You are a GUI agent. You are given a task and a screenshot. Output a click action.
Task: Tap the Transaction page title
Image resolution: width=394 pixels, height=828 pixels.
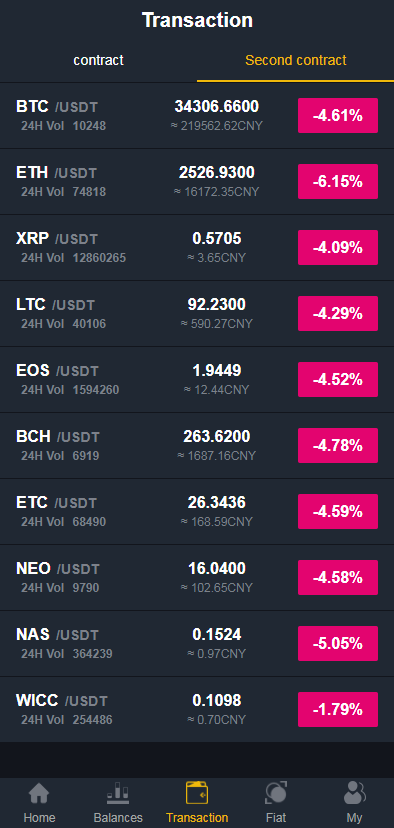[197, 21]
